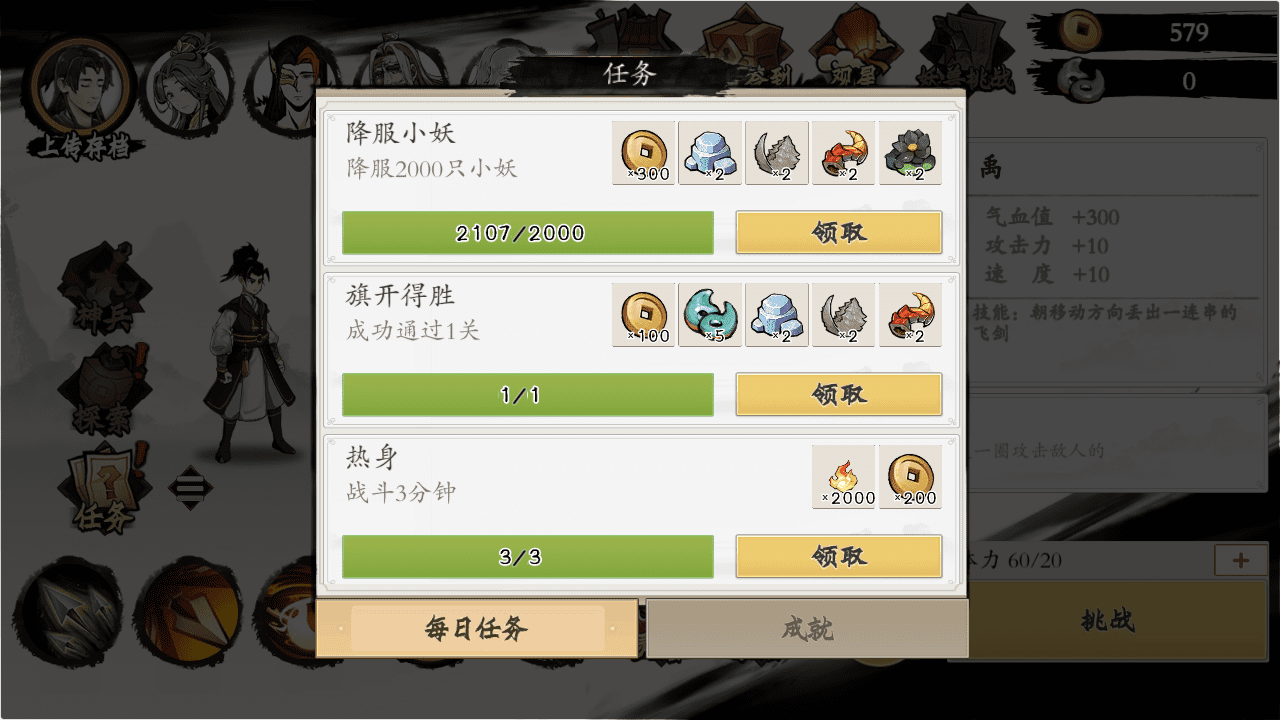
Task: Tap the jade crescent x5 reward icon
Action: 710,315
